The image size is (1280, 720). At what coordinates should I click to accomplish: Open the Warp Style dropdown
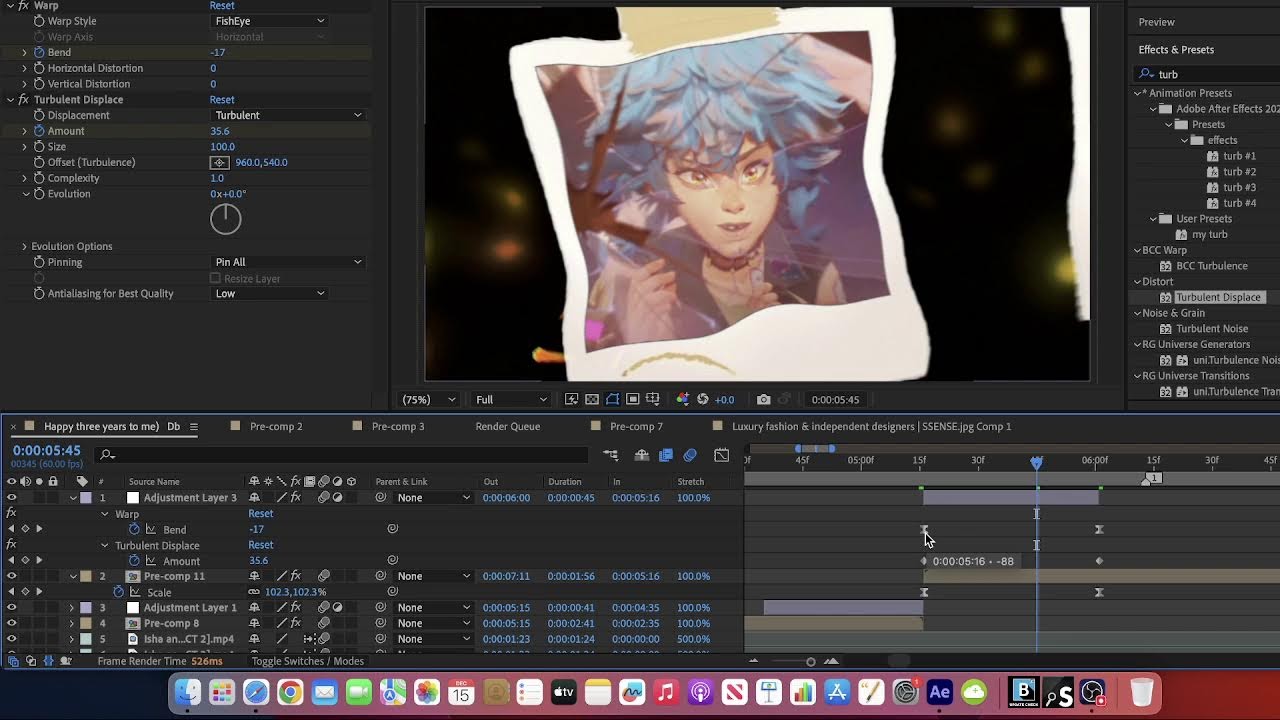tap(270, 21)
